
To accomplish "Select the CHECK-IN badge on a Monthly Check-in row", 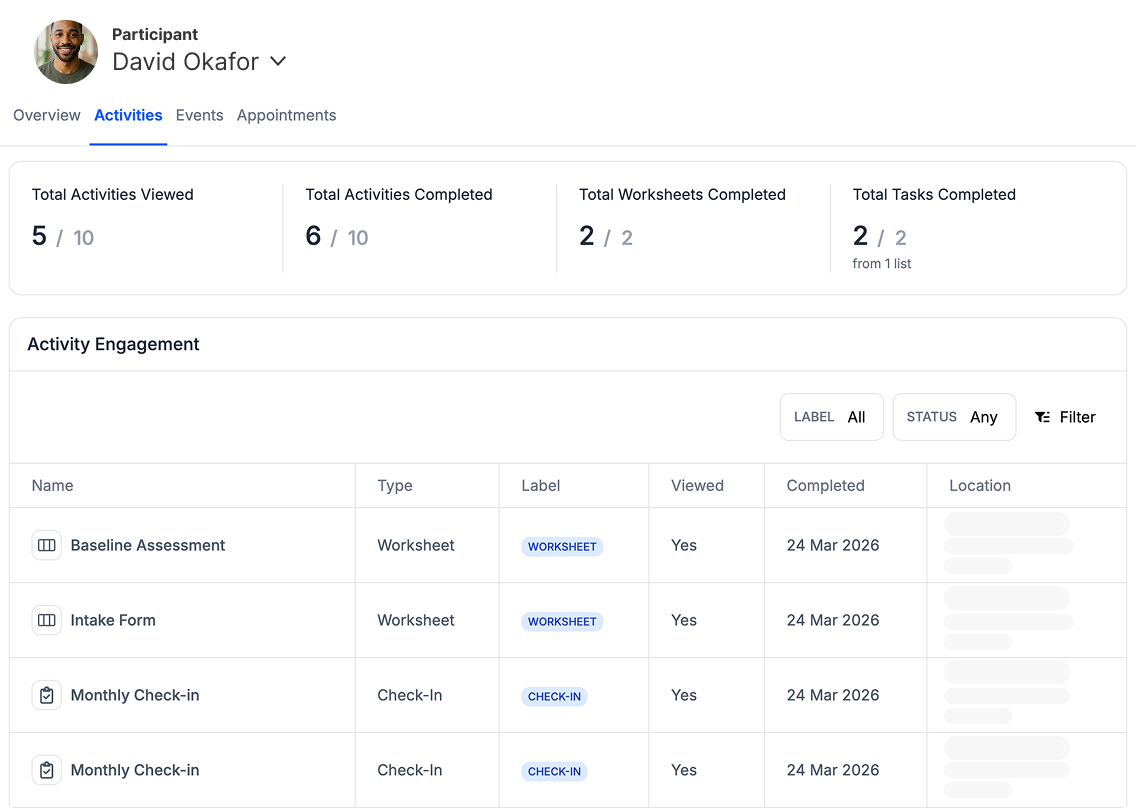I will click(554, 696).
